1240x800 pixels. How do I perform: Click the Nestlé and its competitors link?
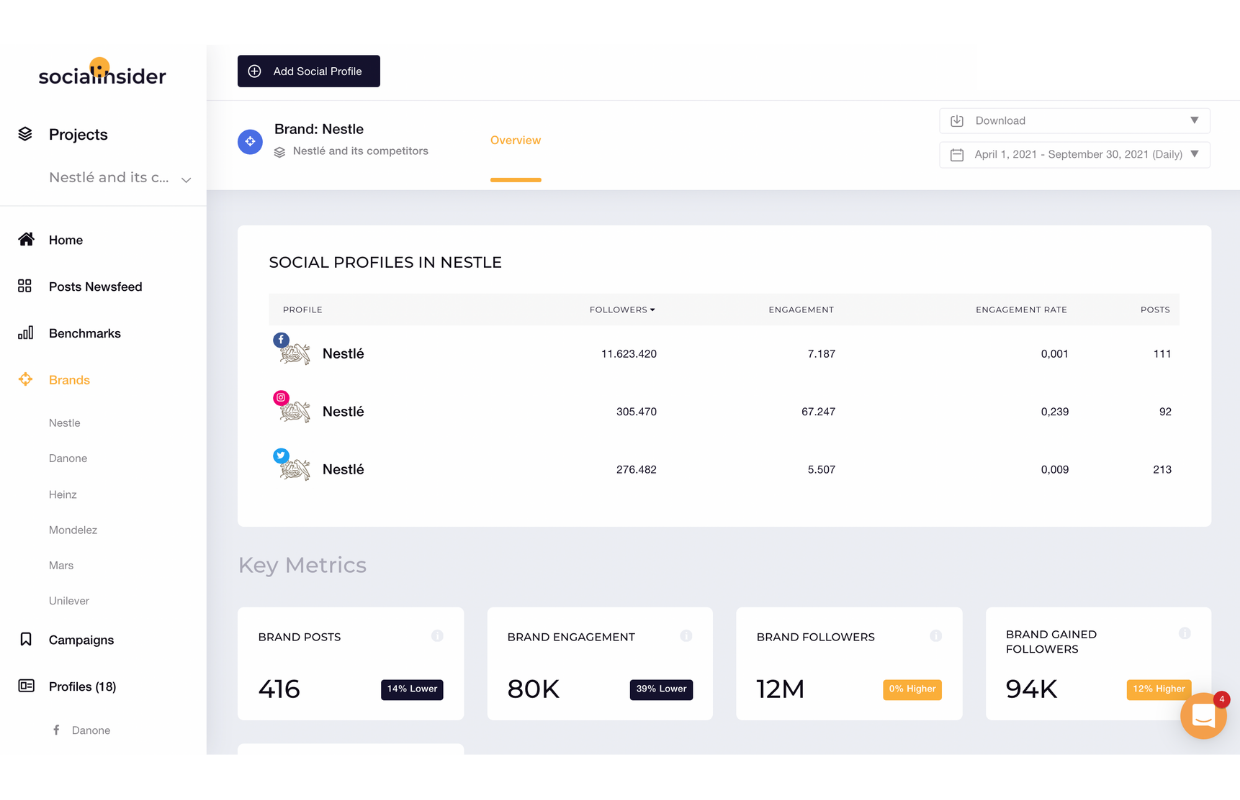pyautogui.click(x=360, y=152)
